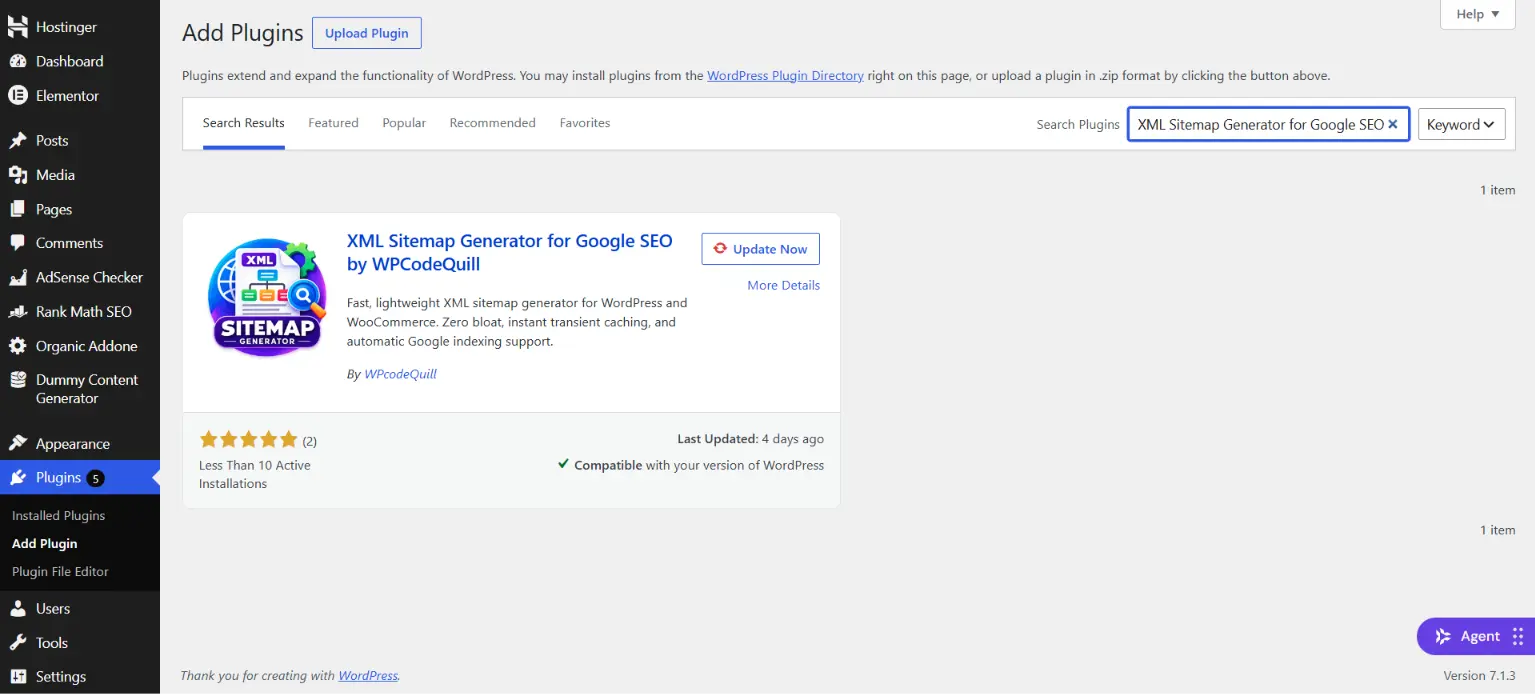
Task: Click the Last Updated: 4 days ago text
Action: (750, 439)
